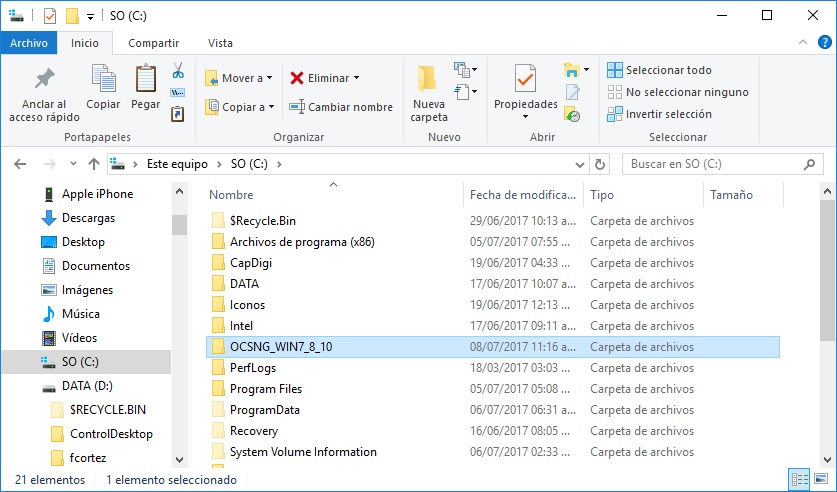Click the History icon in Abrir group

pyautogui.click(x=573, y=114)
